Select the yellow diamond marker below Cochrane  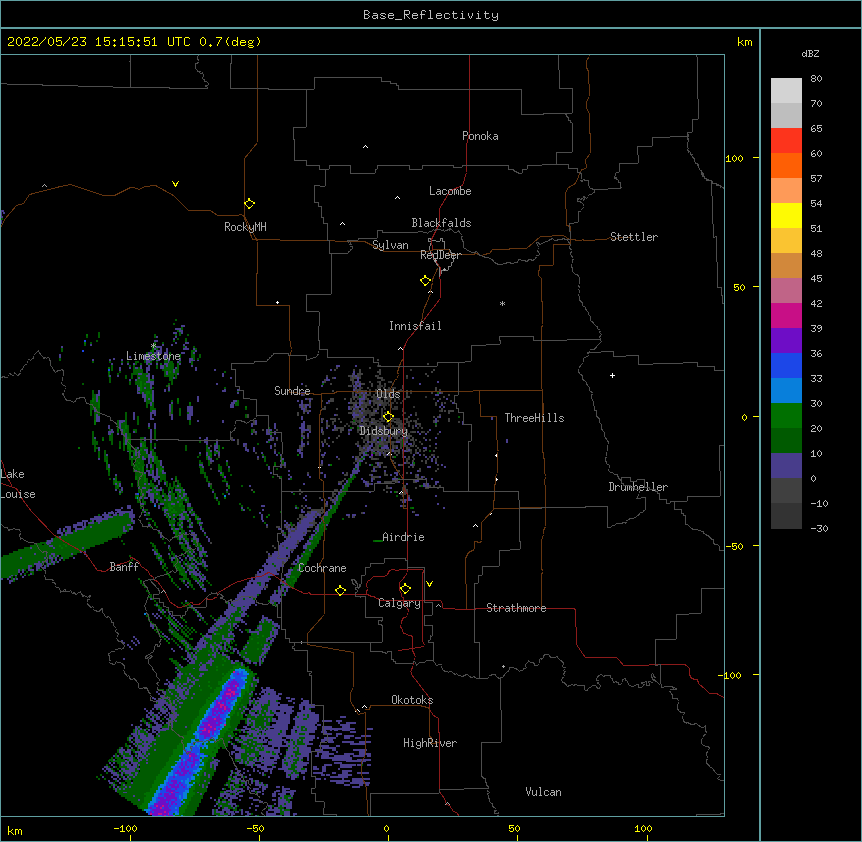(340, 590)
